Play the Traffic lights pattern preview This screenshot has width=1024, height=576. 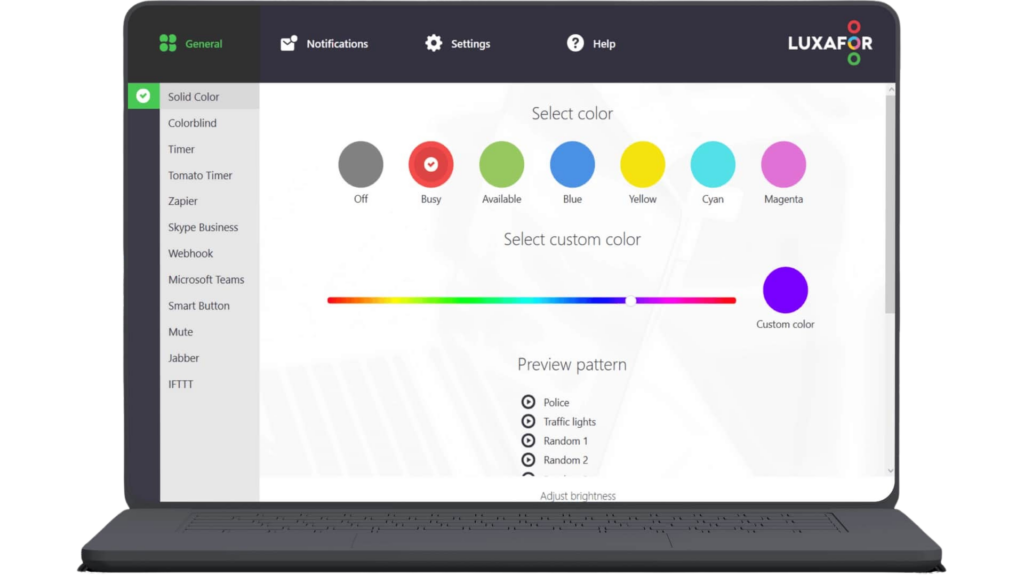(x=528, y=421)
